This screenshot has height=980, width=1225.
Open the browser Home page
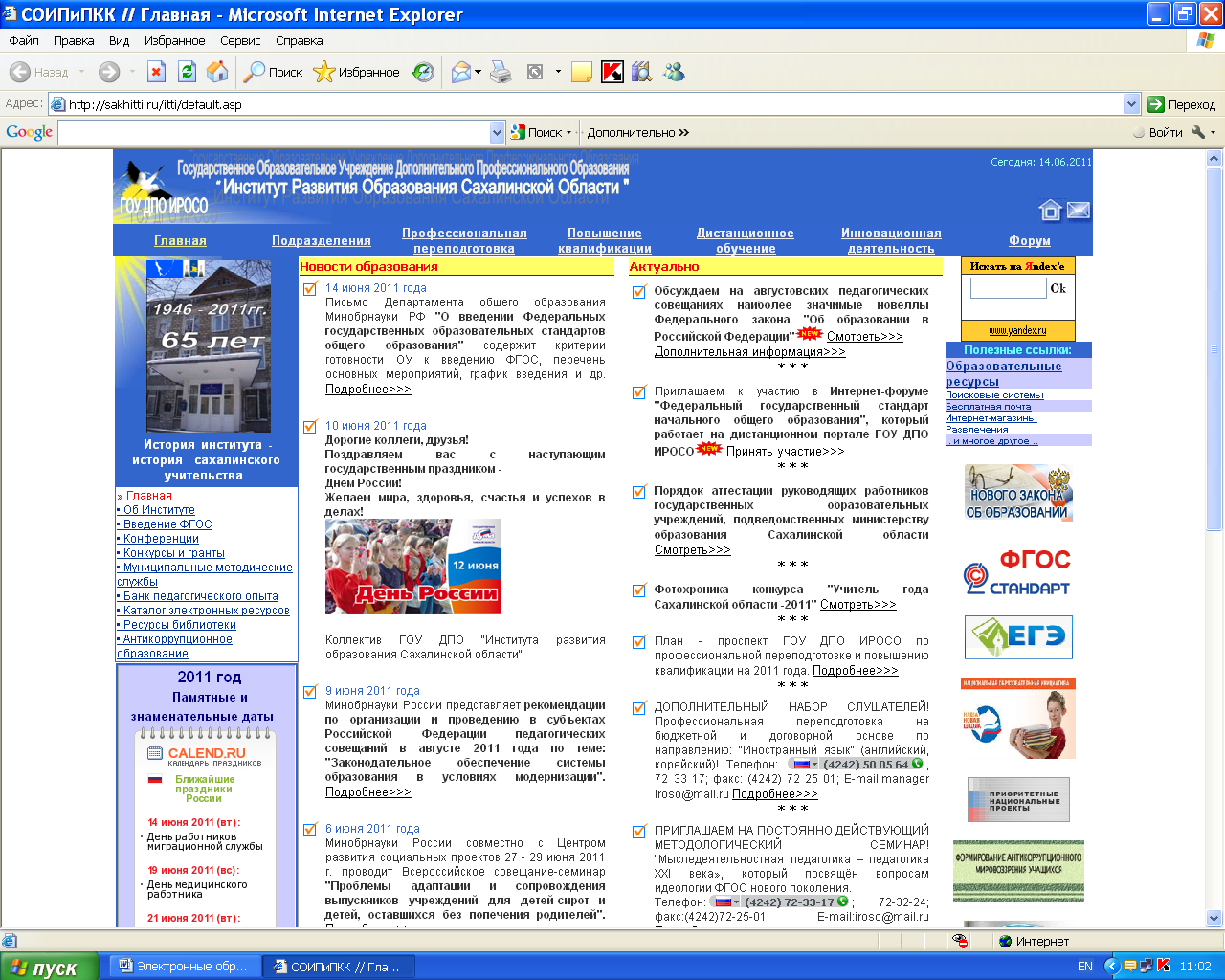click(x=218, y=72)
